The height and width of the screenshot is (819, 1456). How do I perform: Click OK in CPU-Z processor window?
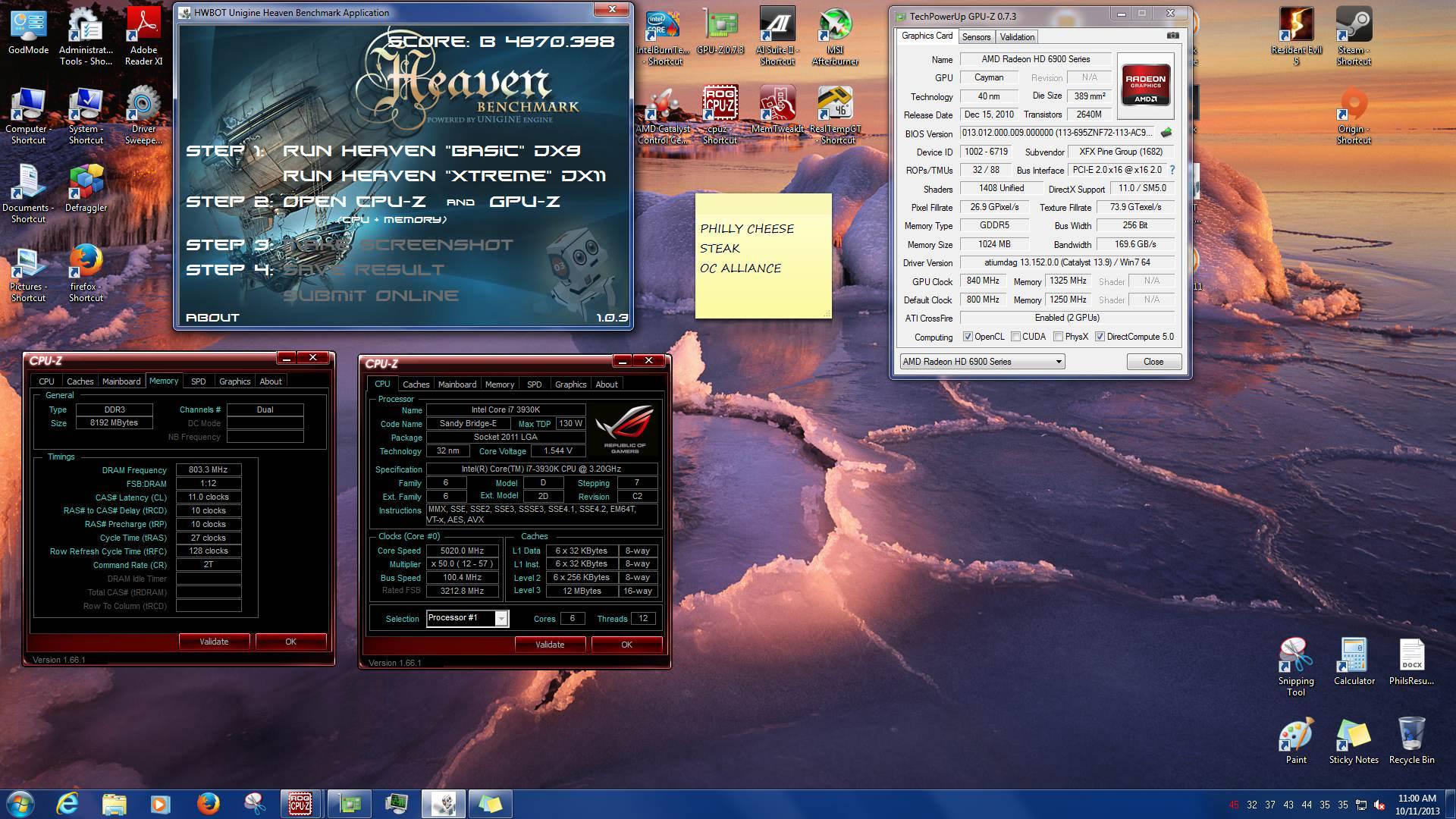(x=626, y=645)
